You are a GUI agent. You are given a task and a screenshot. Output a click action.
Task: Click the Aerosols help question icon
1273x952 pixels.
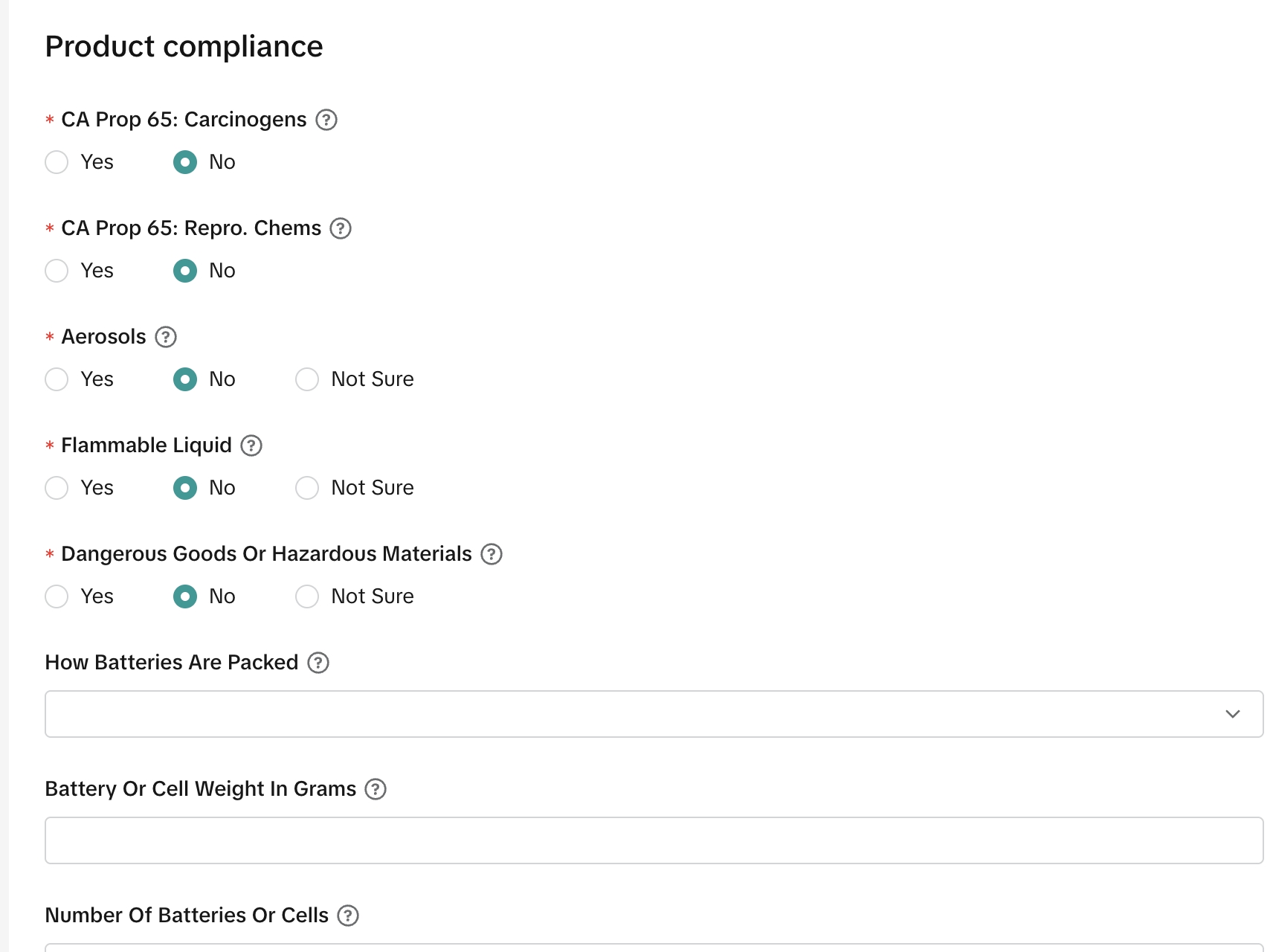(x=166, y=337)
